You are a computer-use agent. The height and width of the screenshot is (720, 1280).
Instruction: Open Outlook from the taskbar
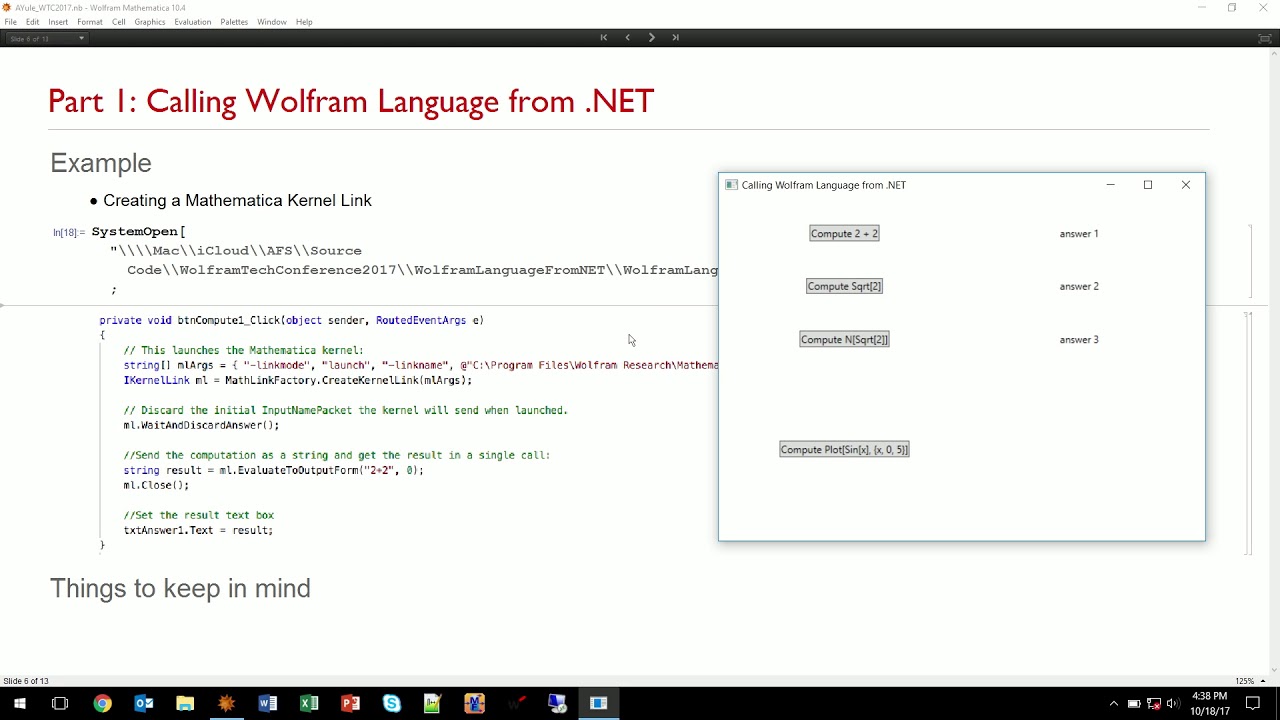144,703
